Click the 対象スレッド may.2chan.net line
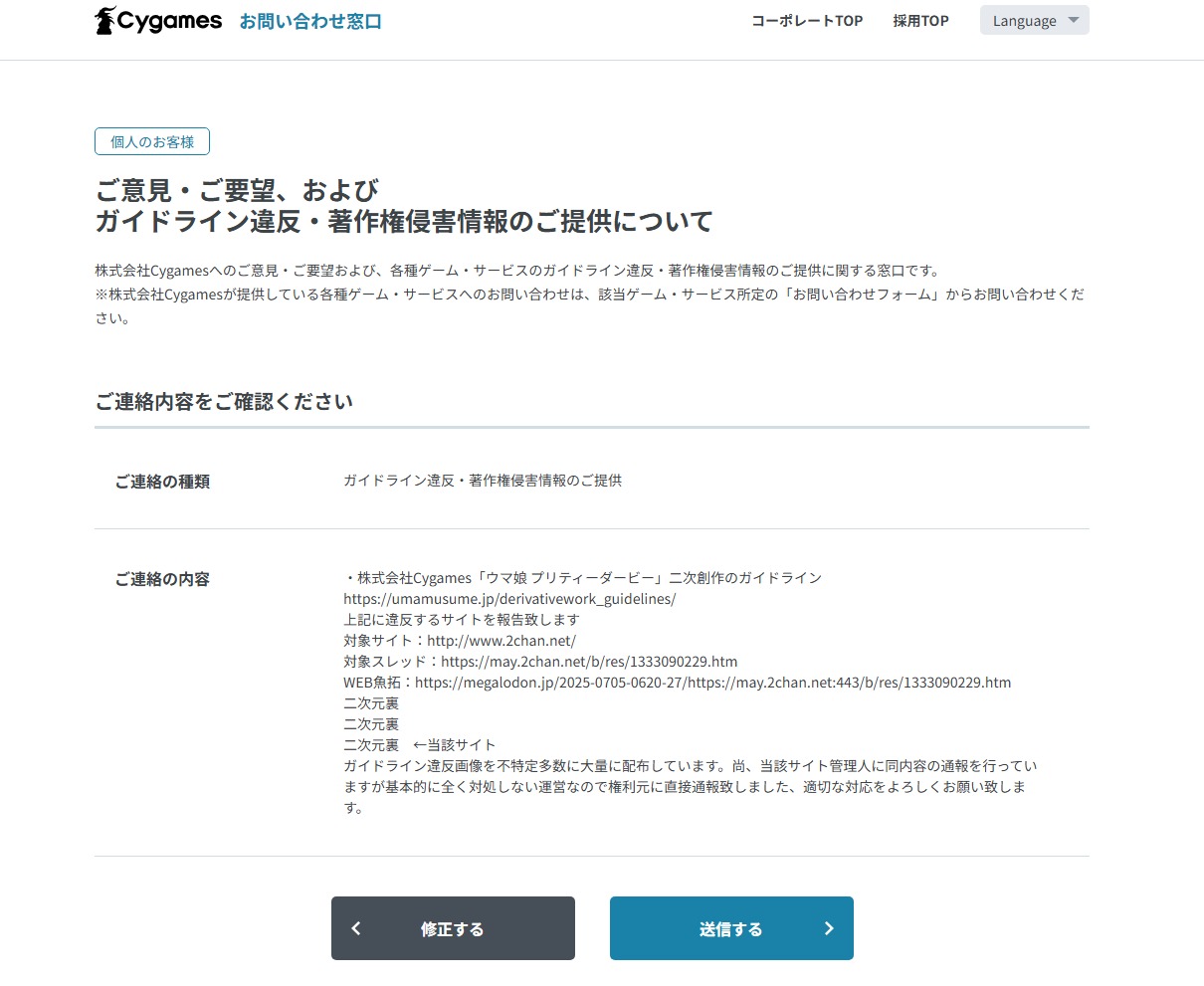 coord(540,662)
